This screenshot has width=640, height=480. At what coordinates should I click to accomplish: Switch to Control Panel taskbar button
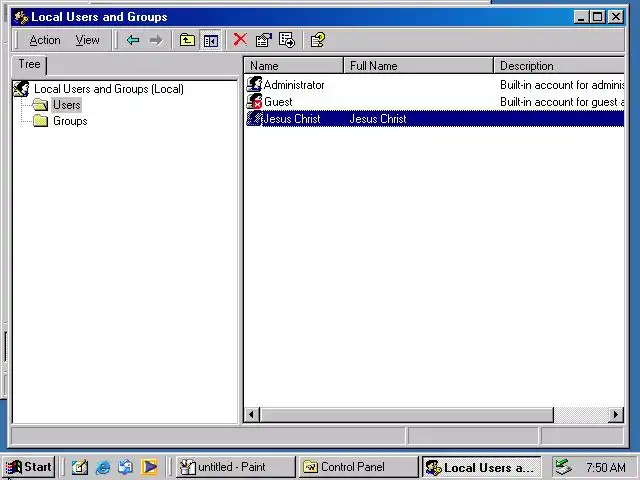click(x=360, y=467)
